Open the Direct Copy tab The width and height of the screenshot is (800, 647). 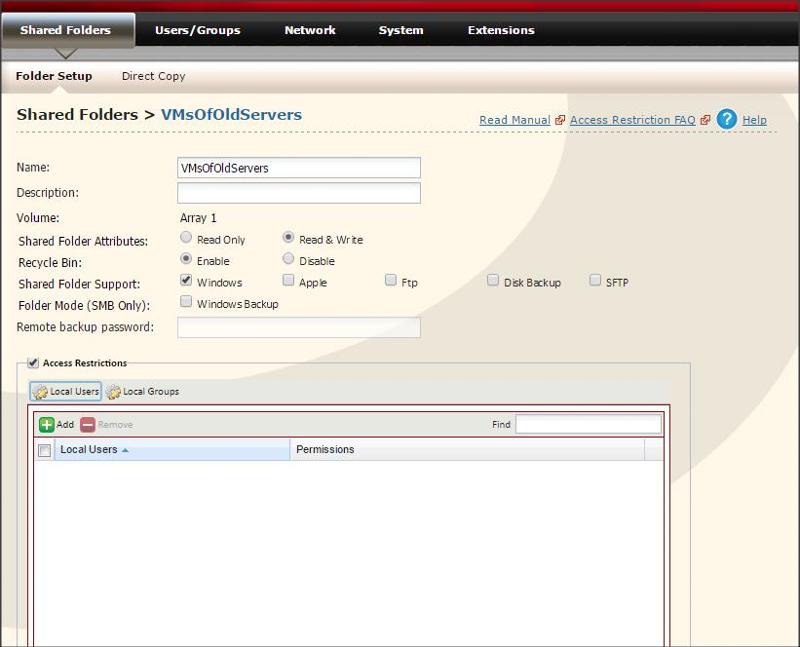[153, 76]
